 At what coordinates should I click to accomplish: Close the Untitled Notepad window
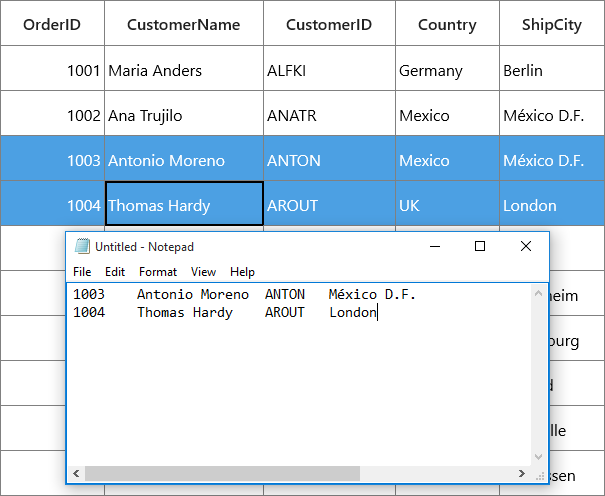[526, 246]
